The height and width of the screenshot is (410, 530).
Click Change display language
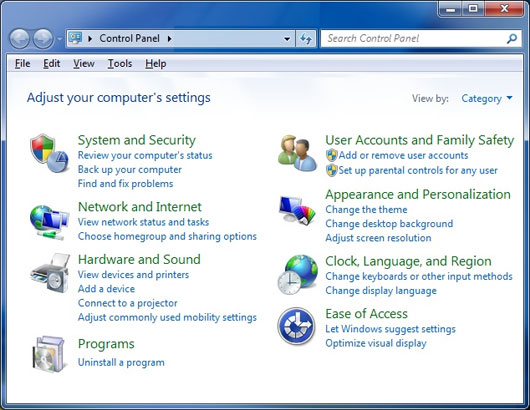point(381,291)
